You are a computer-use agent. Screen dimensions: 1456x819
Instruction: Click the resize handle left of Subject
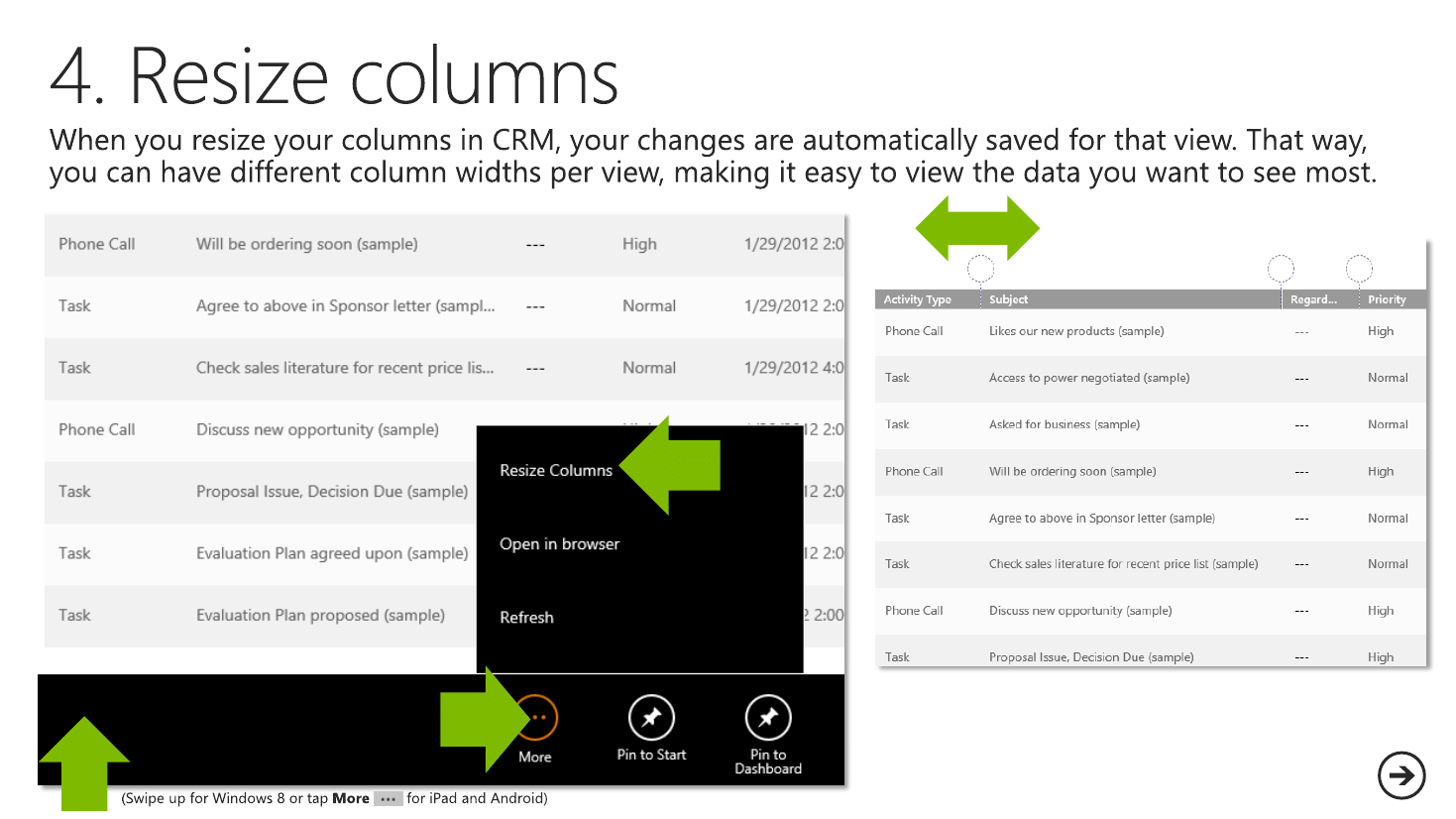pyautogui.click(x=980, y=269)
